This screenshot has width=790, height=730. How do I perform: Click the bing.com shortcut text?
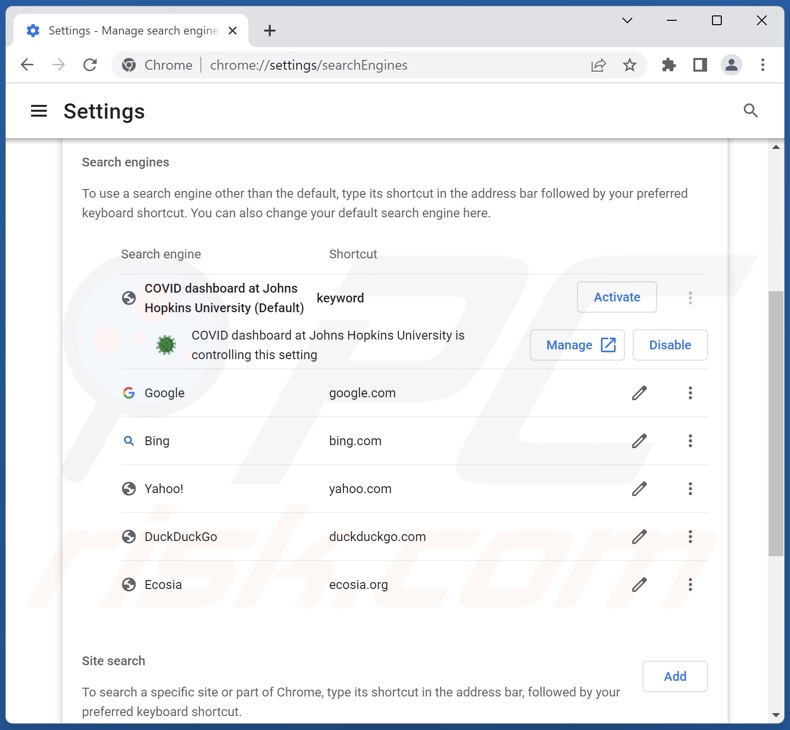(x=355, y=441)
